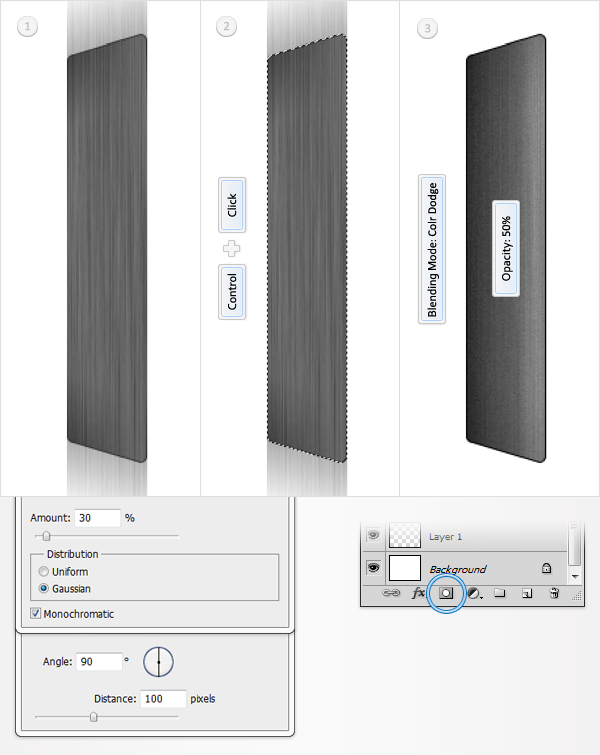Click the new group folder icon
600x755 pixels.
tap(500, 593)
